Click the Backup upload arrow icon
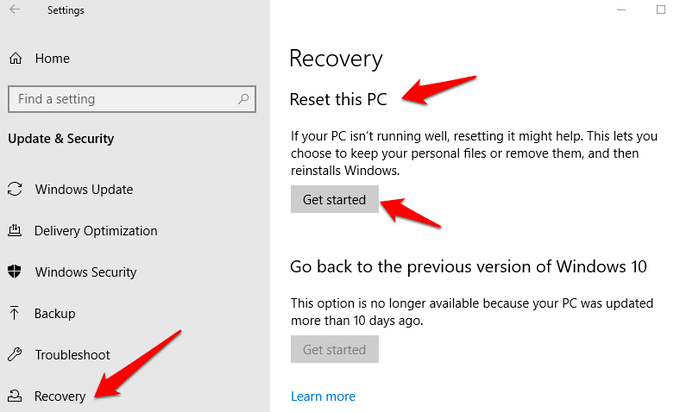The height and width of the screenshot is (412, 680). [16, 314]
